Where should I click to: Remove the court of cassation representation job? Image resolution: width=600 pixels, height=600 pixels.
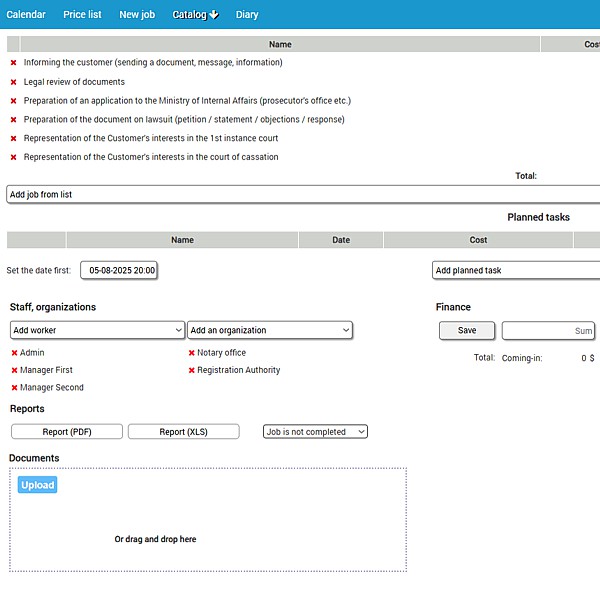14,158
